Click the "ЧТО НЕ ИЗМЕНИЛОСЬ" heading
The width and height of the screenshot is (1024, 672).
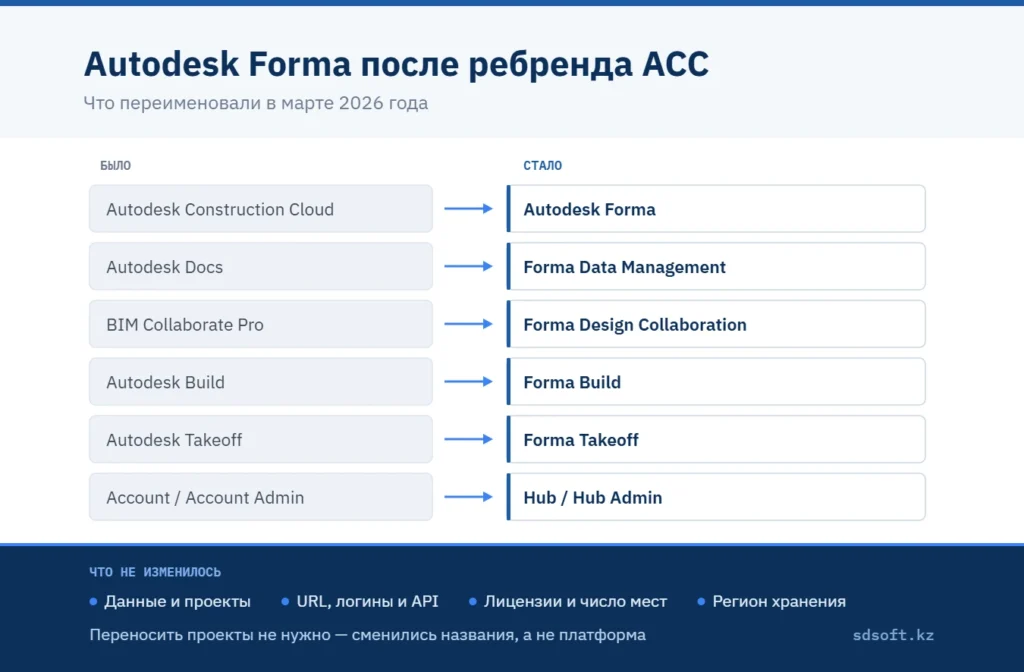coord(155,572)
